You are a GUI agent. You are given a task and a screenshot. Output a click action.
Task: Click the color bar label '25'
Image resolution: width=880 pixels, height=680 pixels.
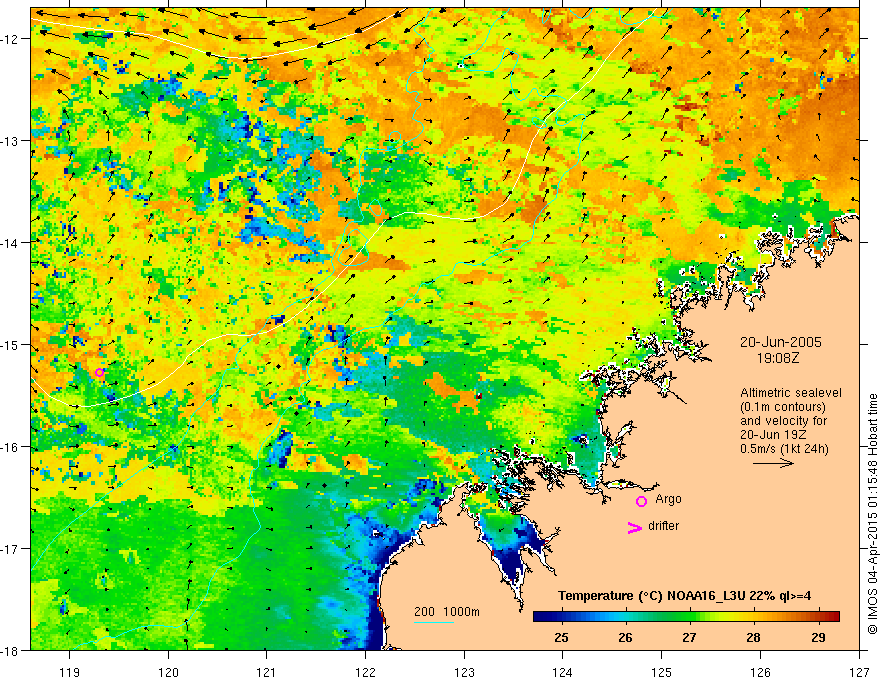[561, 637]
